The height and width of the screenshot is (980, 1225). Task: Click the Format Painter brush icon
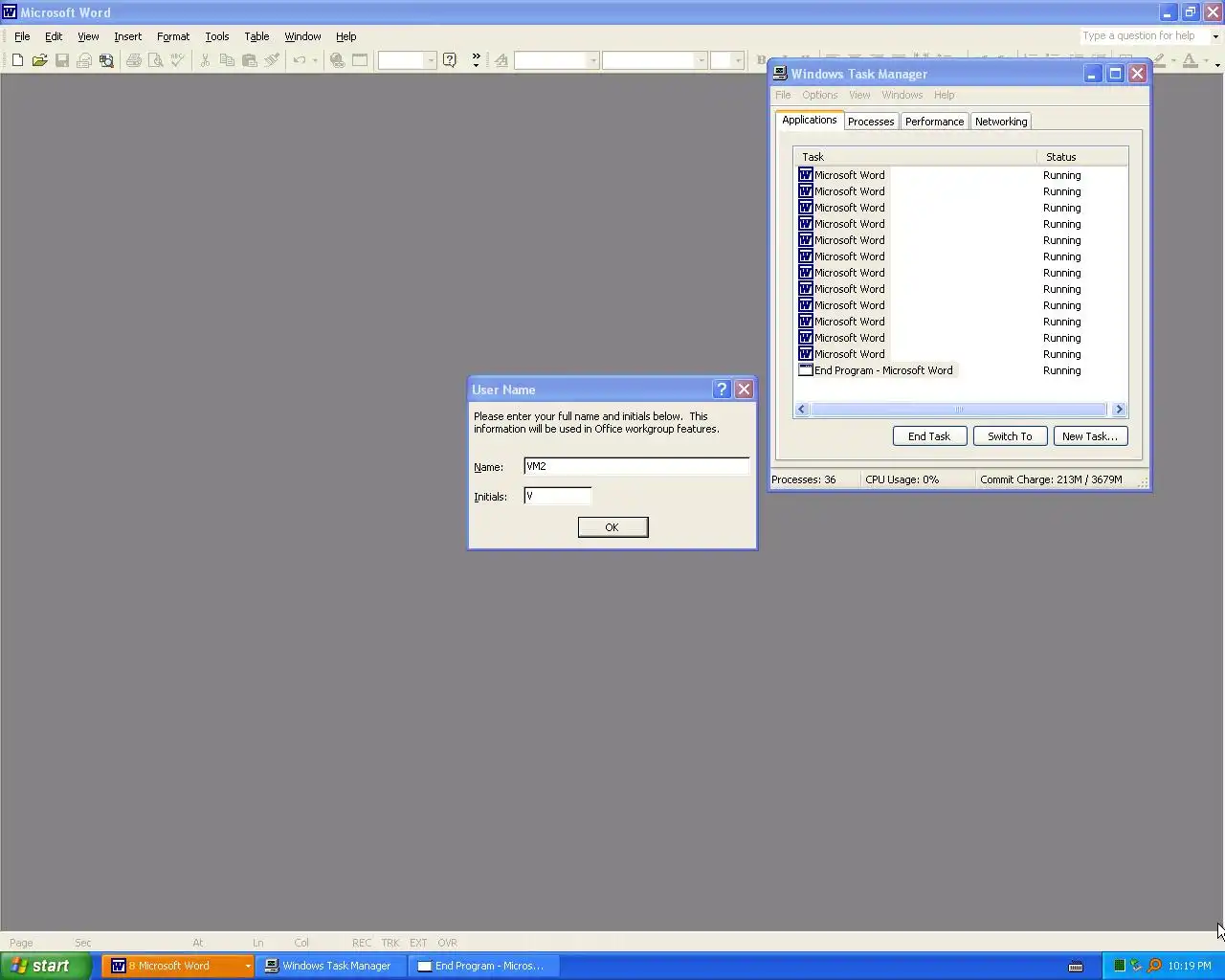click(272, 60)
